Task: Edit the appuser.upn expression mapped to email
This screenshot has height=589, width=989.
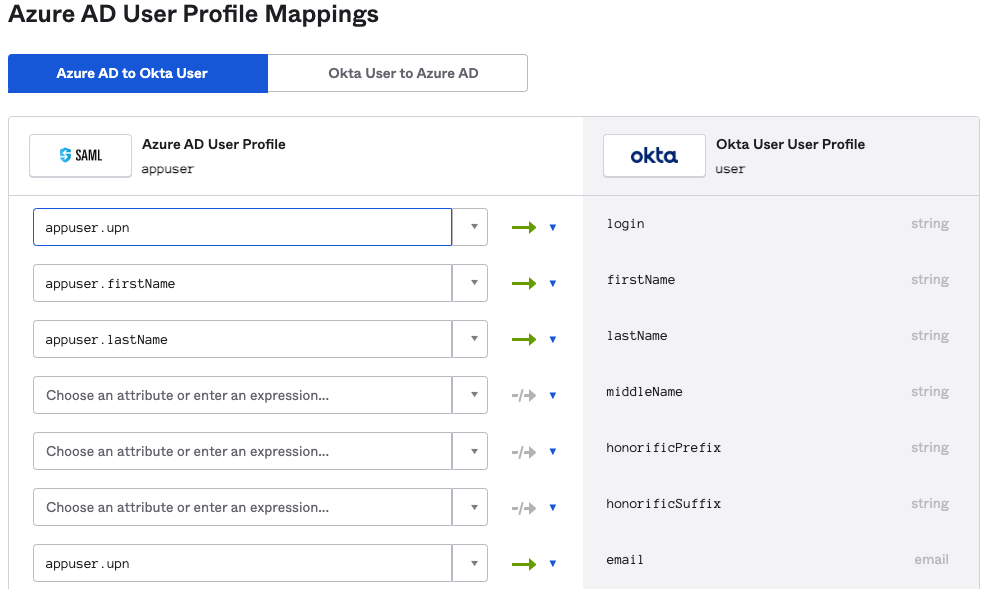Action: pos(243,564)
